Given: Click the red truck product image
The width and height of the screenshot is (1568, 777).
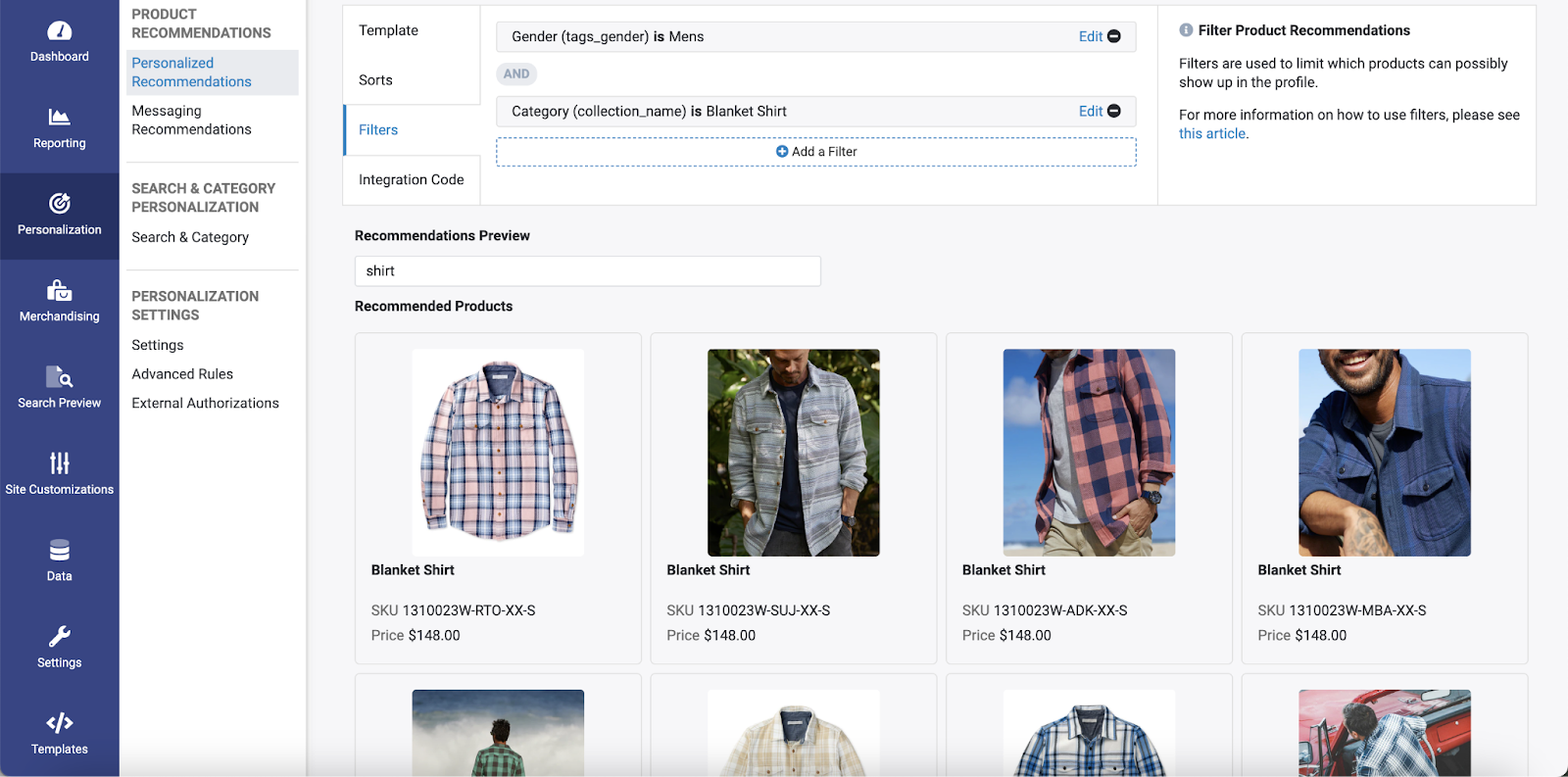Looking at the screenshot, I should pyautogui.click(x=1385, y=733).
